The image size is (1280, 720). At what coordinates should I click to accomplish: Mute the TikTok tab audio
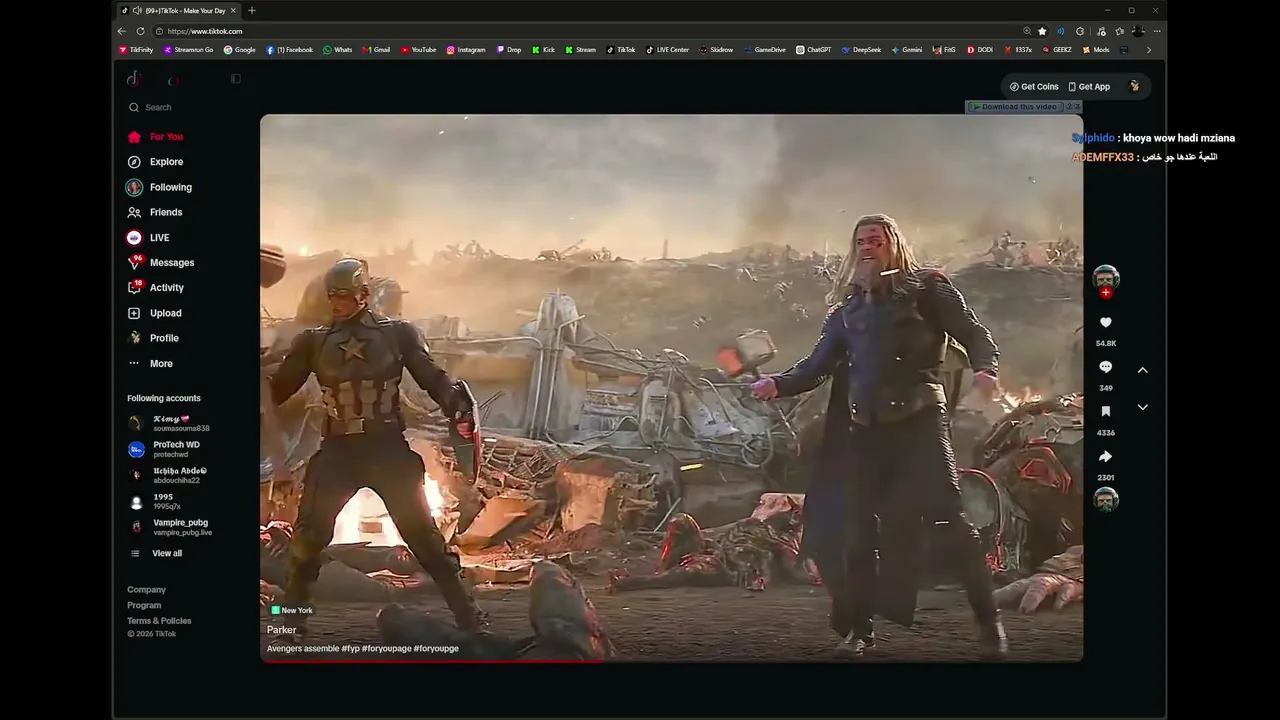point(137,11)
